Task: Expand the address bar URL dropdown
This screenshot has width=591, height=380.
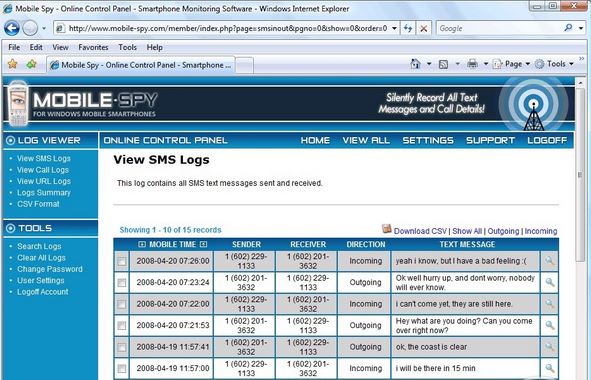Action: tap(394, 28)
